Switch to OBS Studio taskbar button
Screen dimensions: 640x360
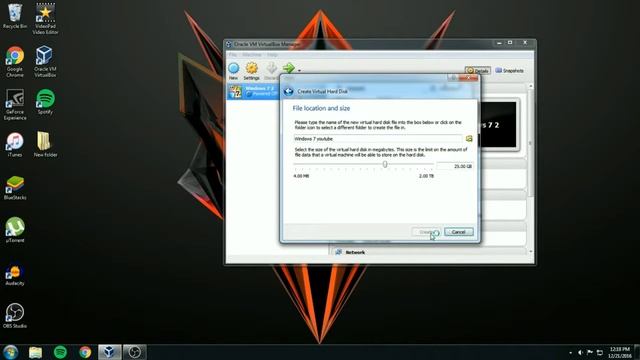tap(135, 352)
